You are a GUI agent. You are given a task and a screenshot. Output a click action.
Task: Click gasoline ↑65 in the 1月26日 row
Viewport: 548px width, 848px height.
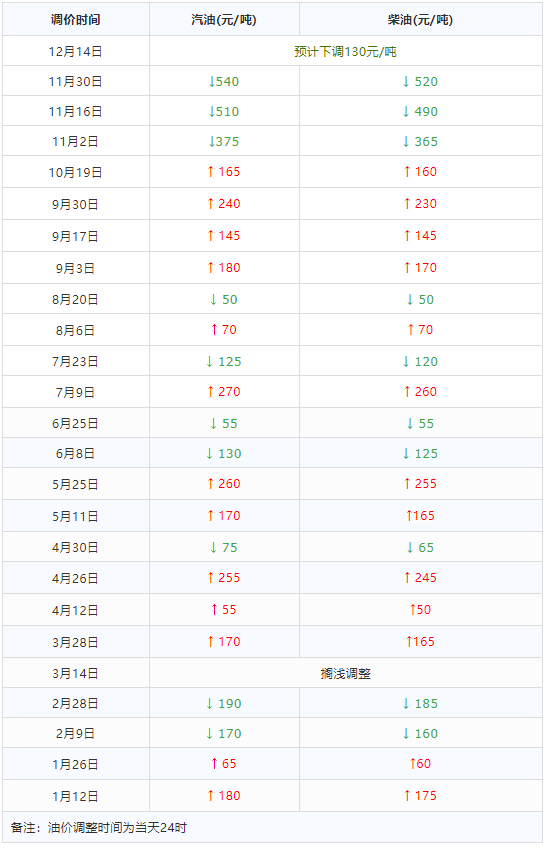click(224, 764)
